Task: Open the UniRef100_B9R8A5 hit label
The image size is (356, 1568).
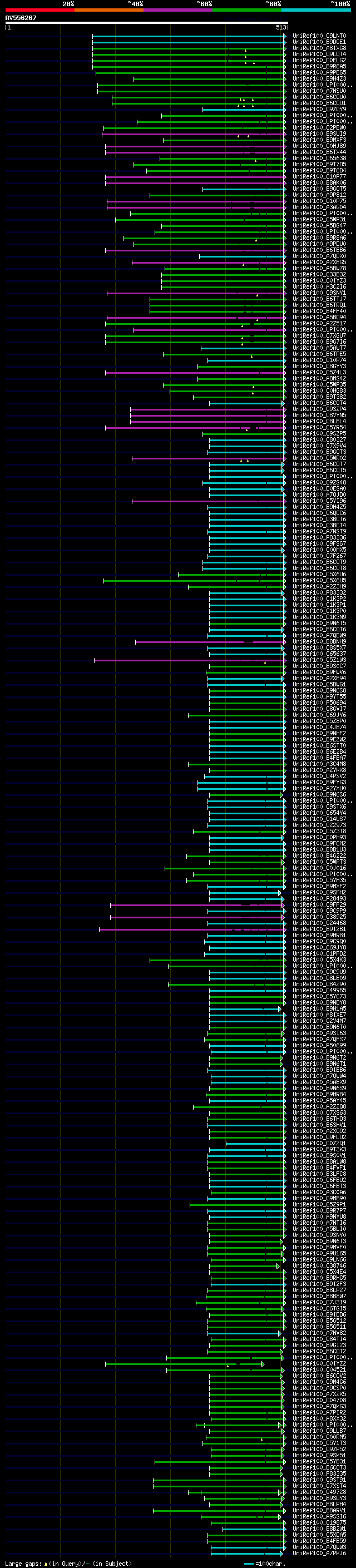Action: coord(319,66)
